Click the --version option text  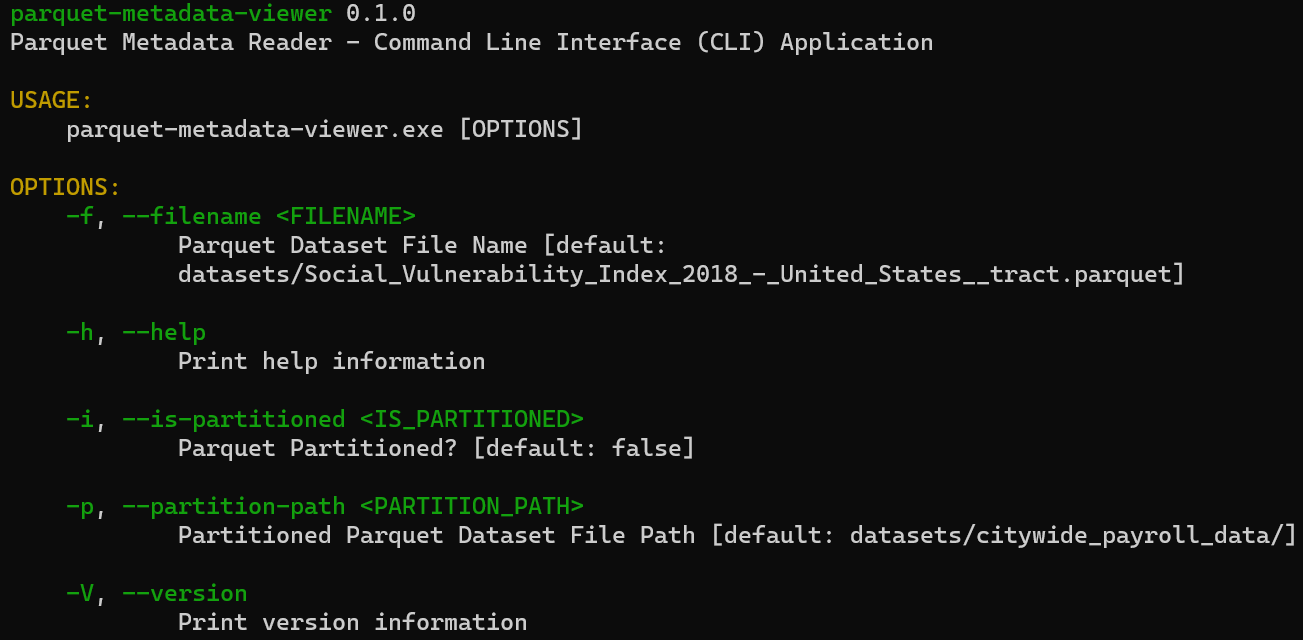click(184, 593)
